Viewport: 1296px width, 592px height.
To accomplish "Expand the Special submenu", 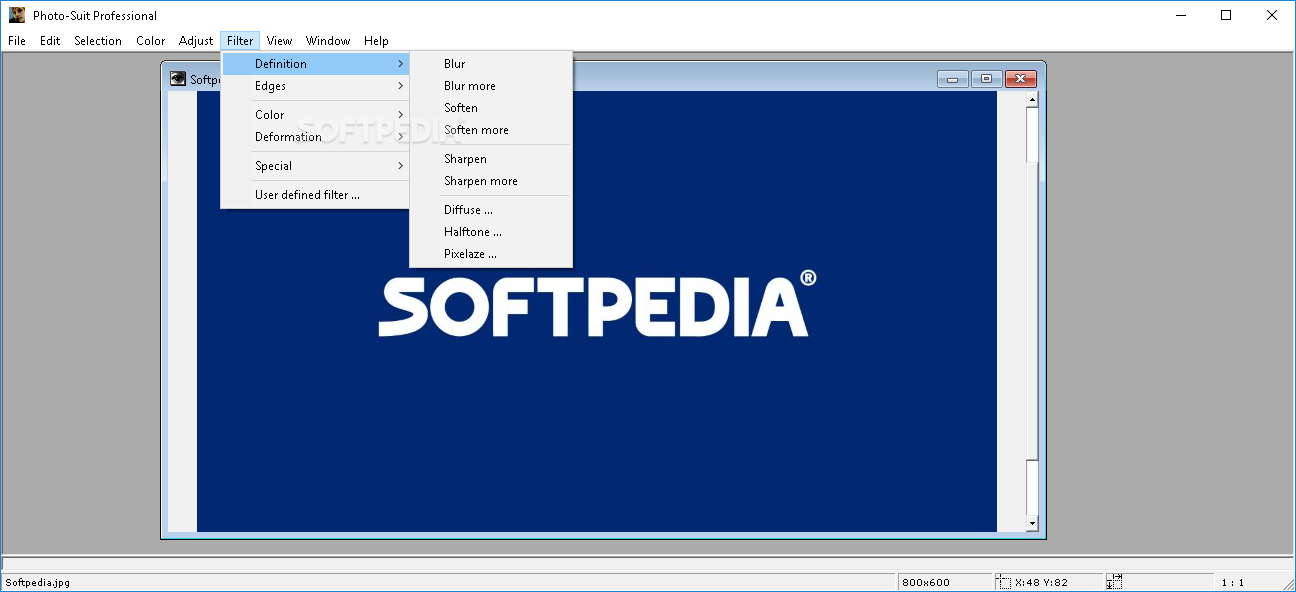I will coord(315,166).
